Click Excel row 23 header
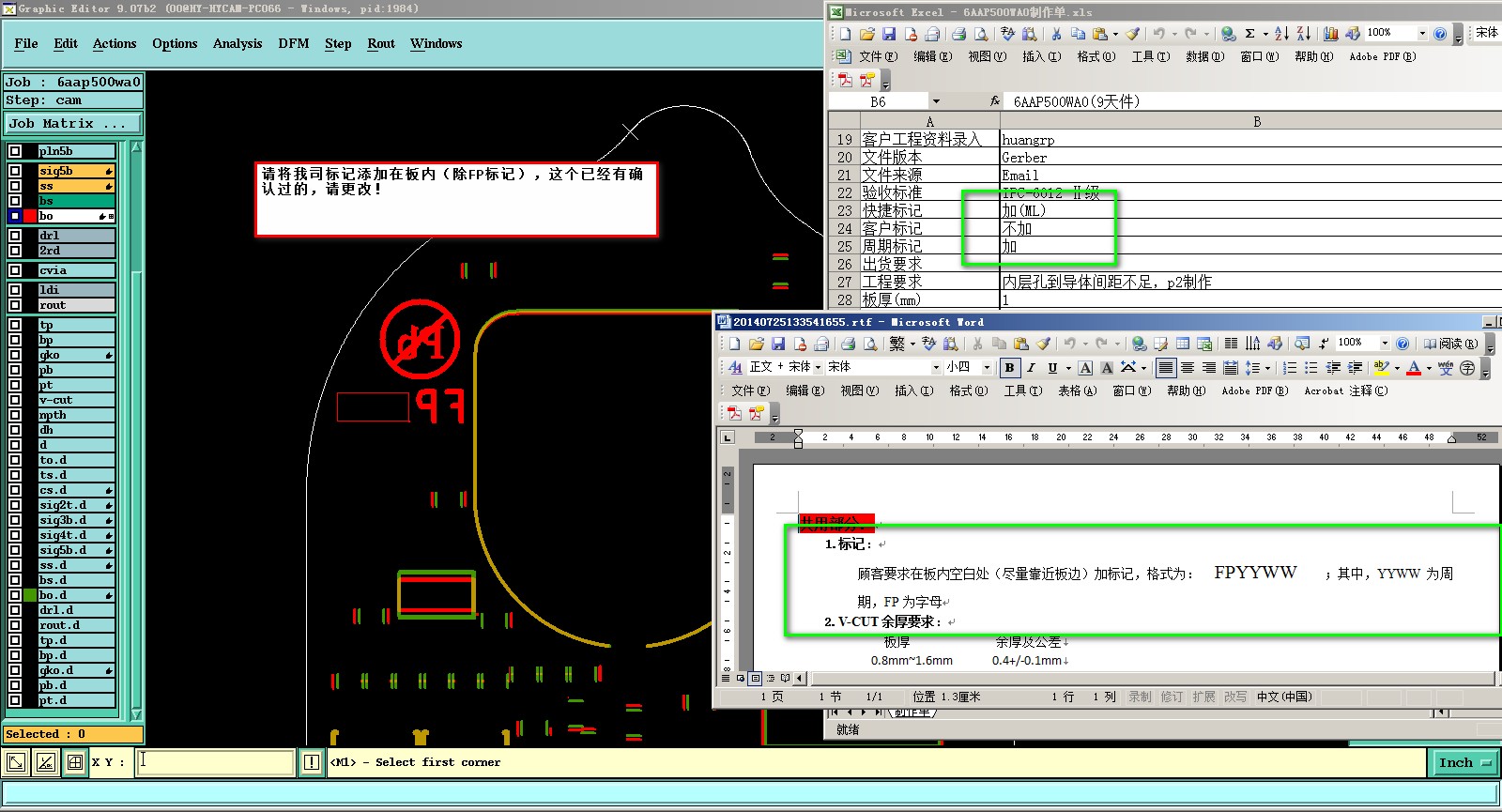 (x=845, y=211)
